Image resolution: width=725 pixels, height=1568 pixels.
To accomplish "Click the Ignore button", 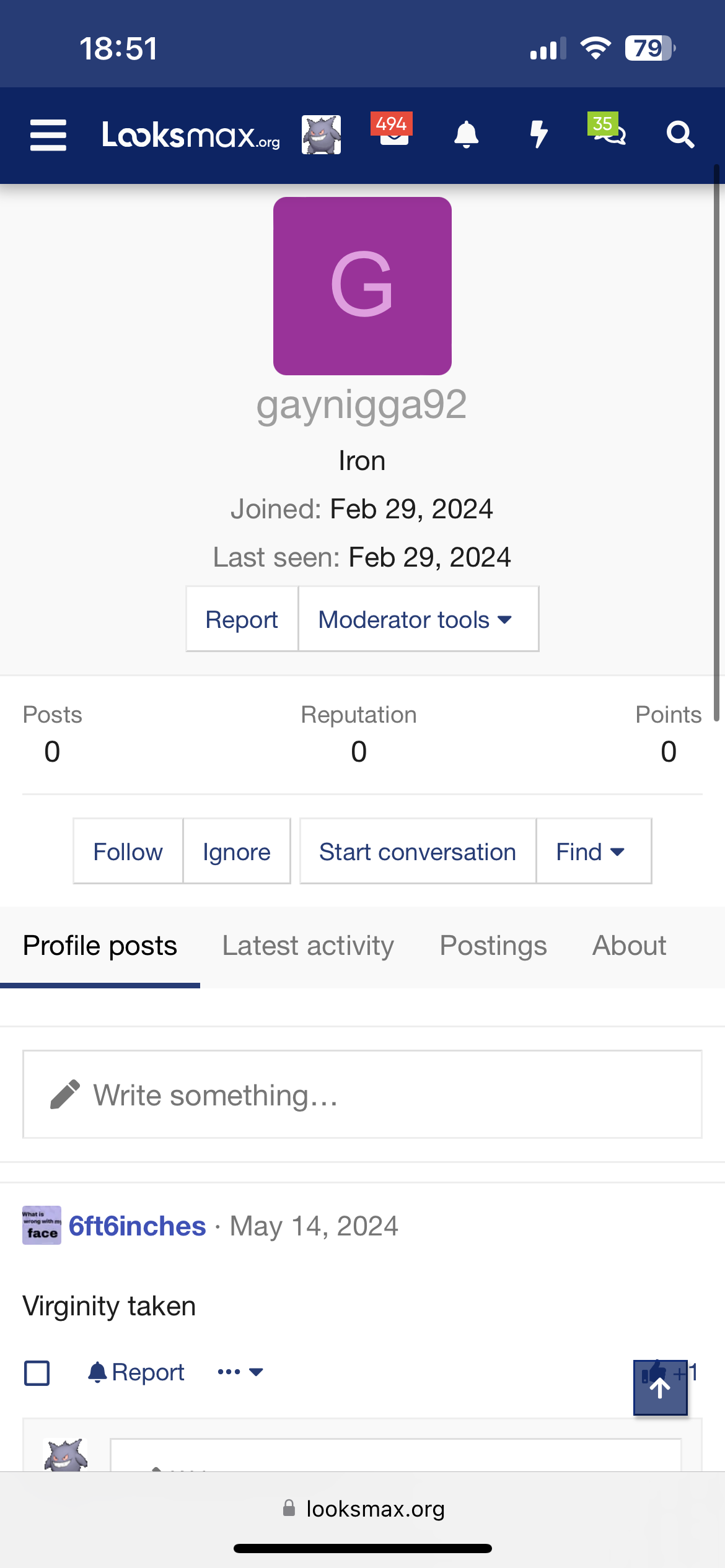I will (x=236, y=852).
